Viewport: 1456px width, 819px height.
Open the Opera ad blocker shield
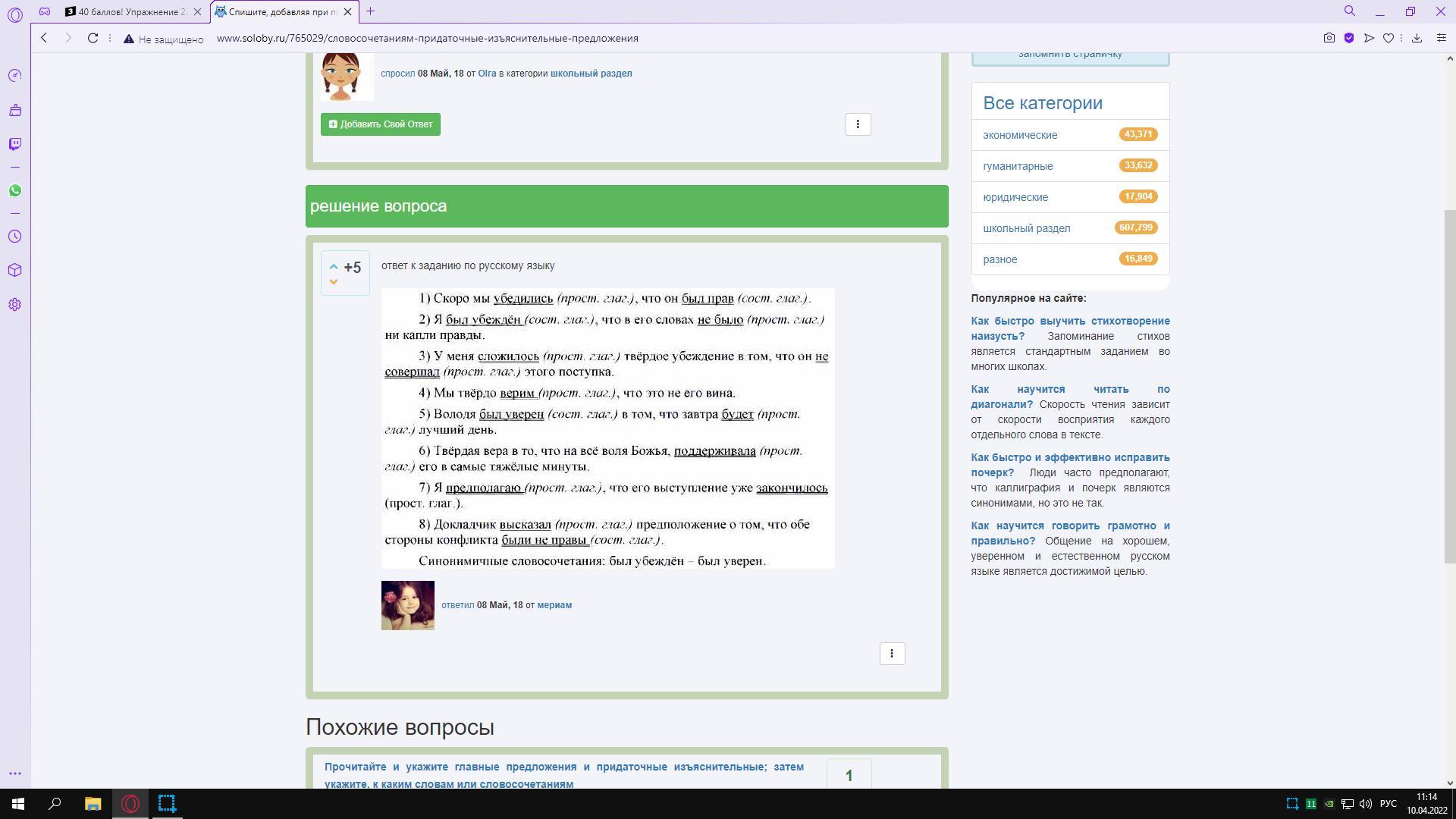(x=1349, y=38)
